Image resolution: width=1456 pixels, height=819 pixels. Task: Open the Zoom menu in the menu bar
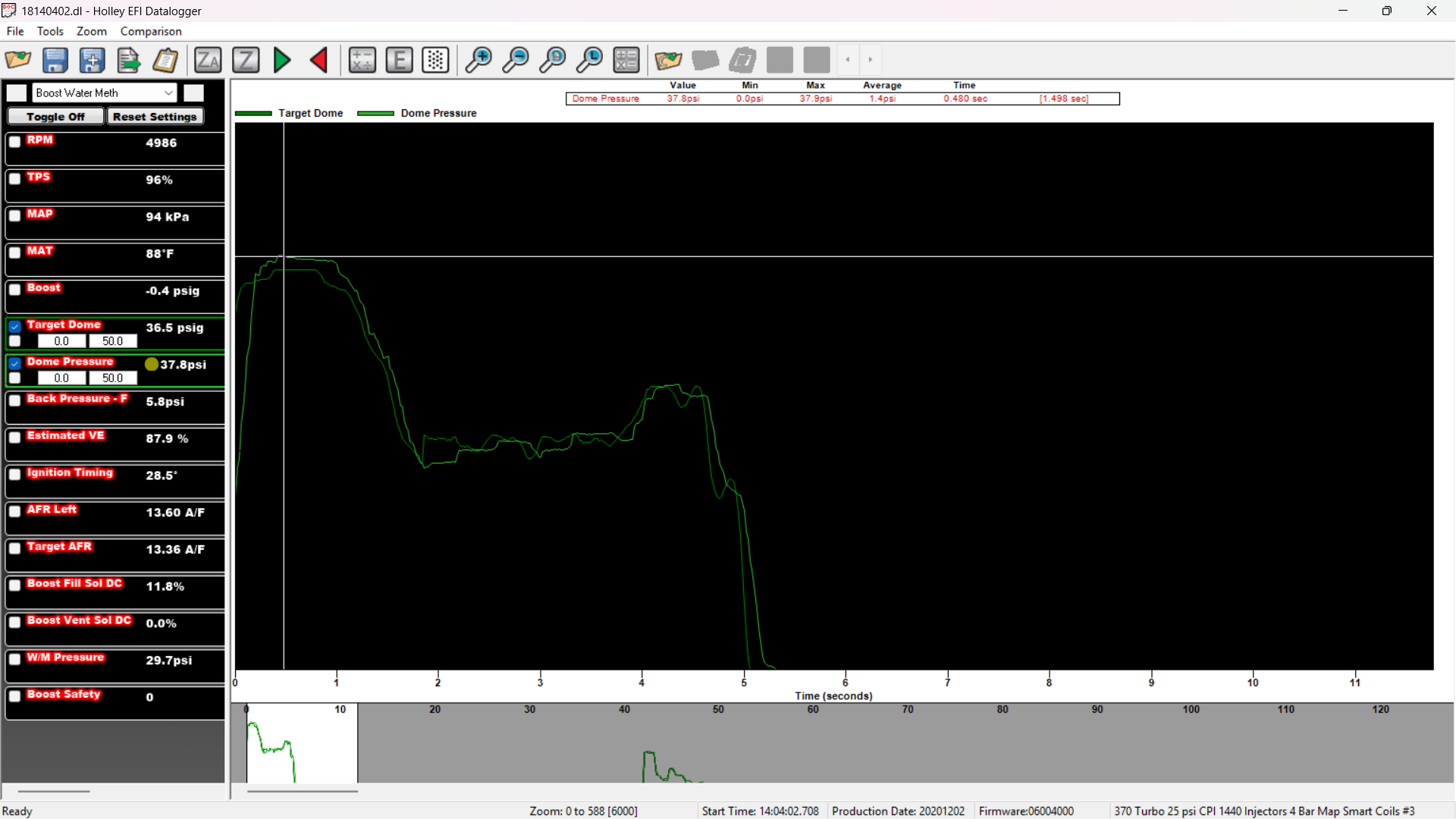[x=91, y=31]
